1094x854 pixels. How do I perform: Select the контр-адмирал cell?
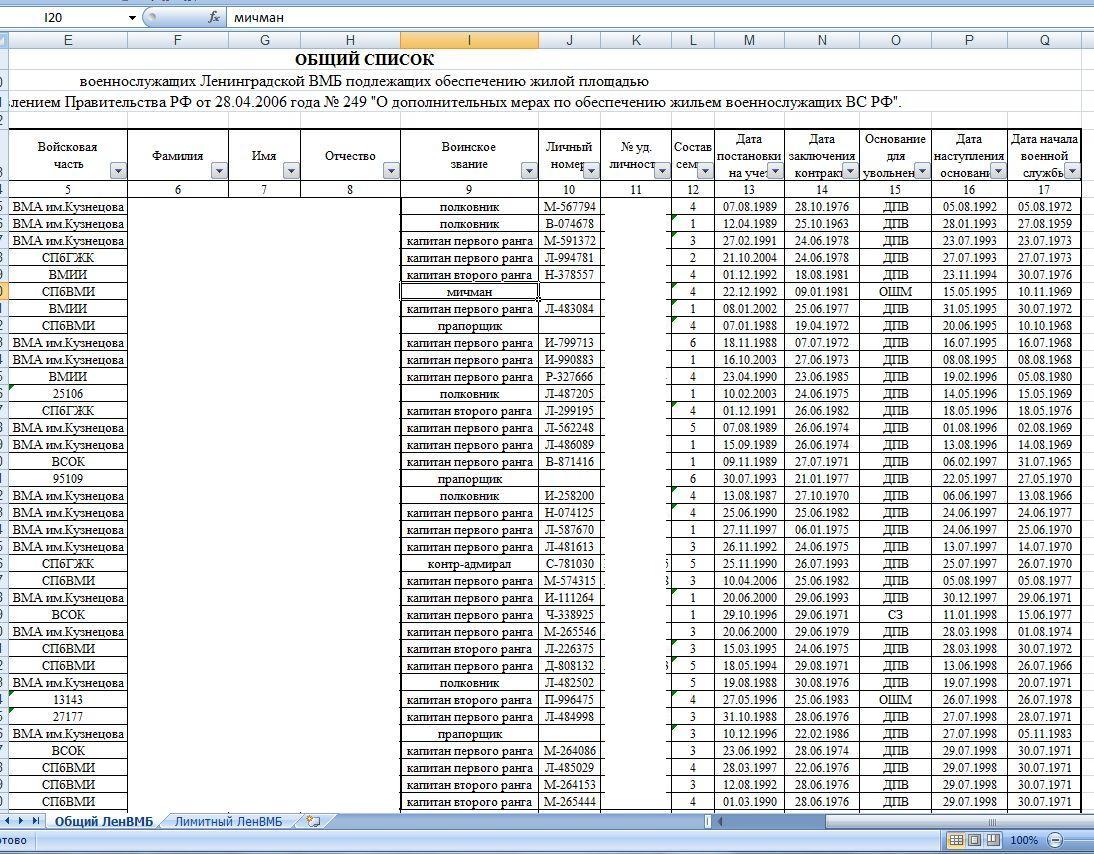pos(469,564)
